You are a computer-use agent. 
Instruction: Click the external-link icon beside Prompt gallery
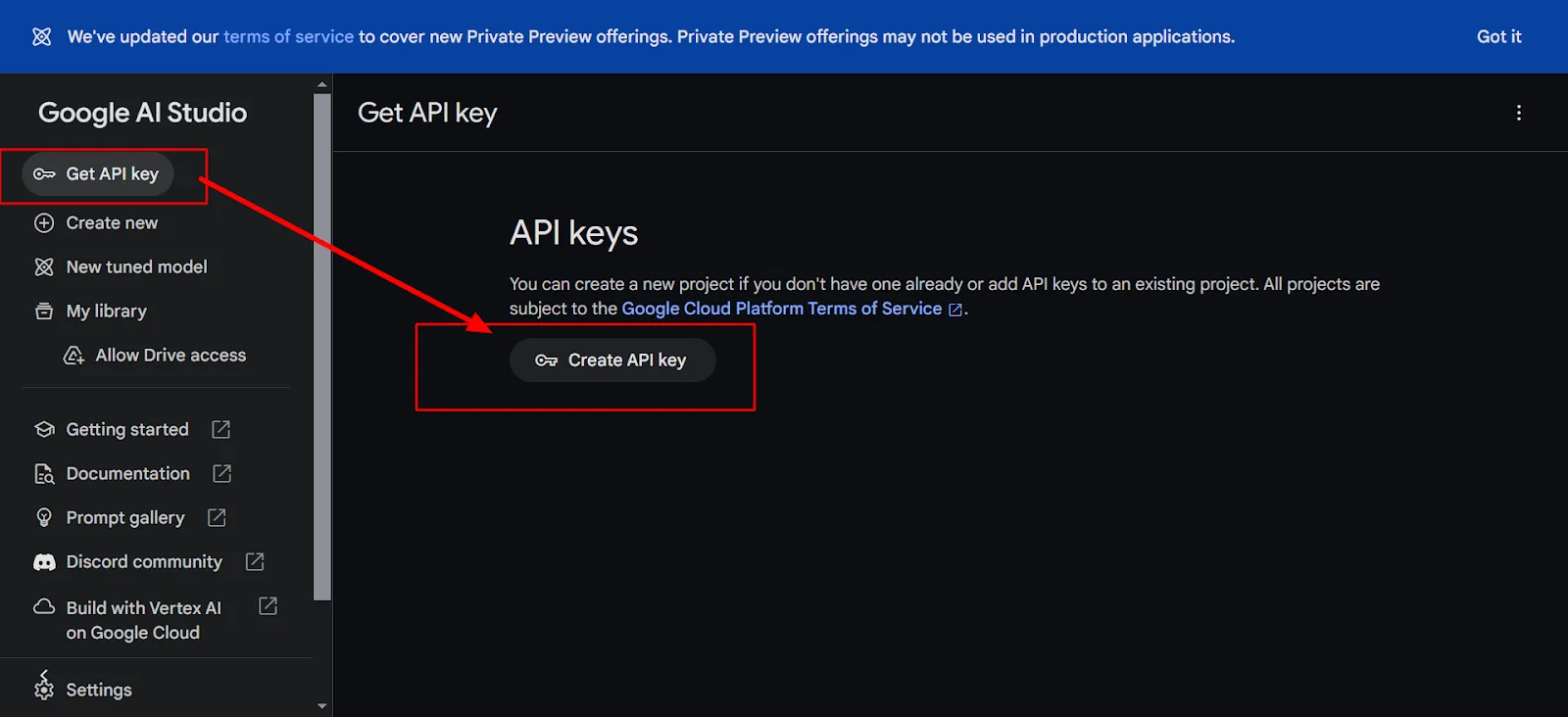point(217,517)
